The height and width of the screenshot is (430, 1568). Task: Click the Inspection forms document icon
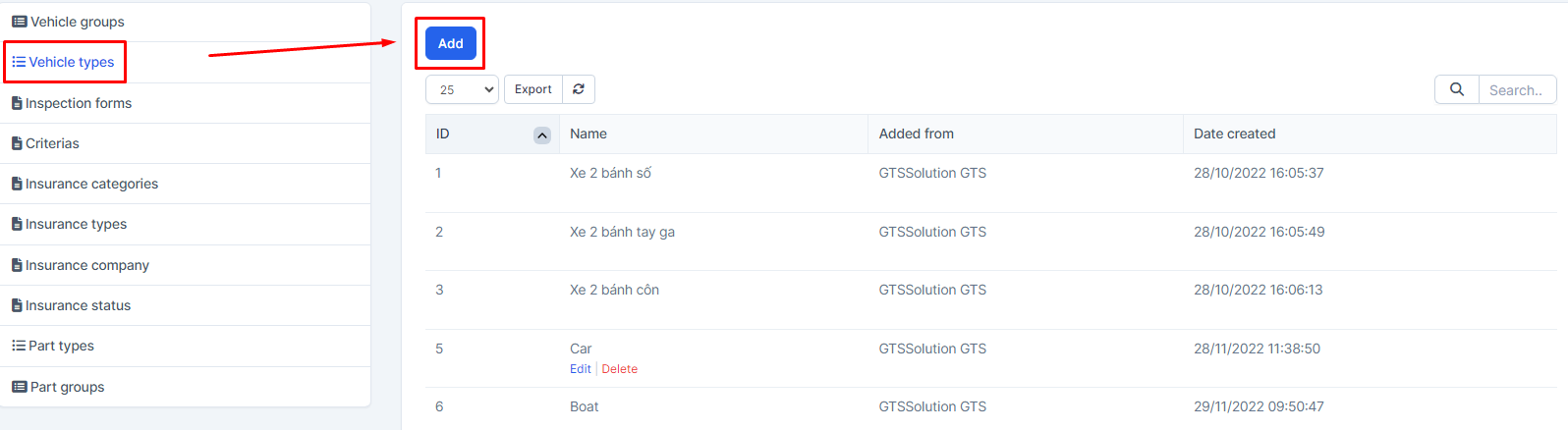click(x=17, y=103)
